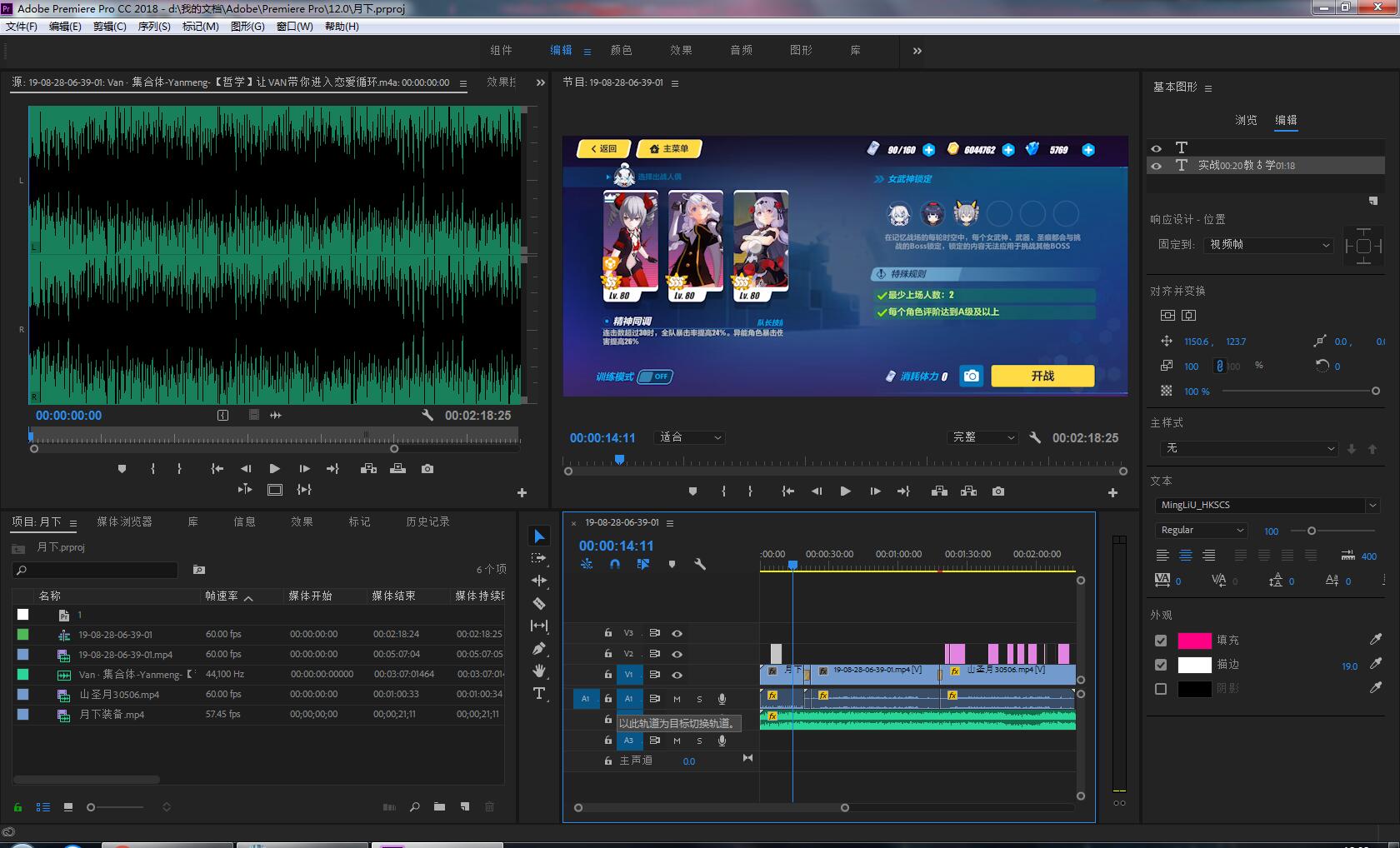Viewport: 1400px width, 848px height.
Task: Switch to the 音频 workspace
Action: coord(742,51)
